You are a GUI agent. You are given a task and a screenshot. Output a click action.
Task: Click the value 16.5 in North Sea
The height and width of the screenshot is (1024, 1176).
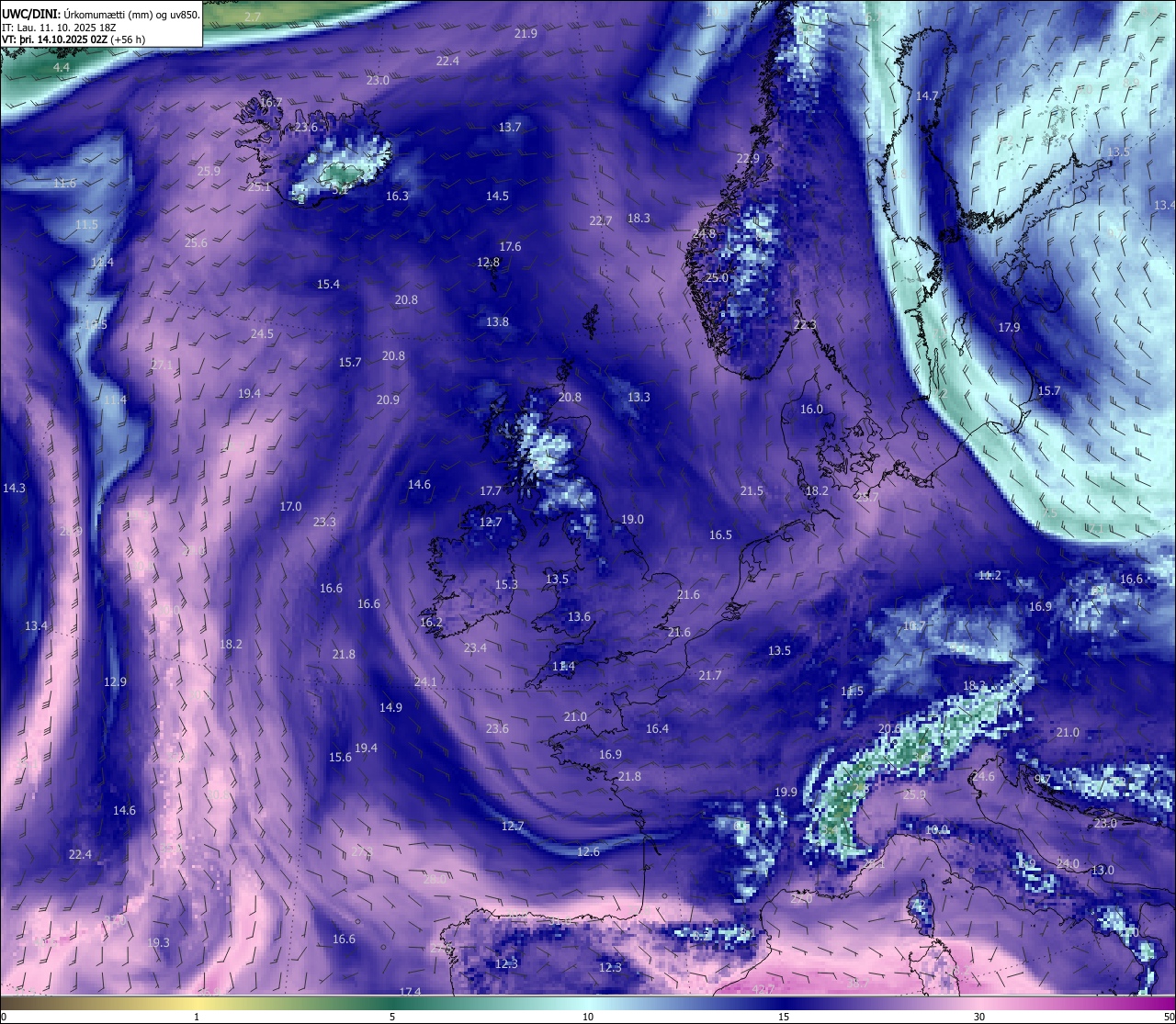[x=720, y=535]
